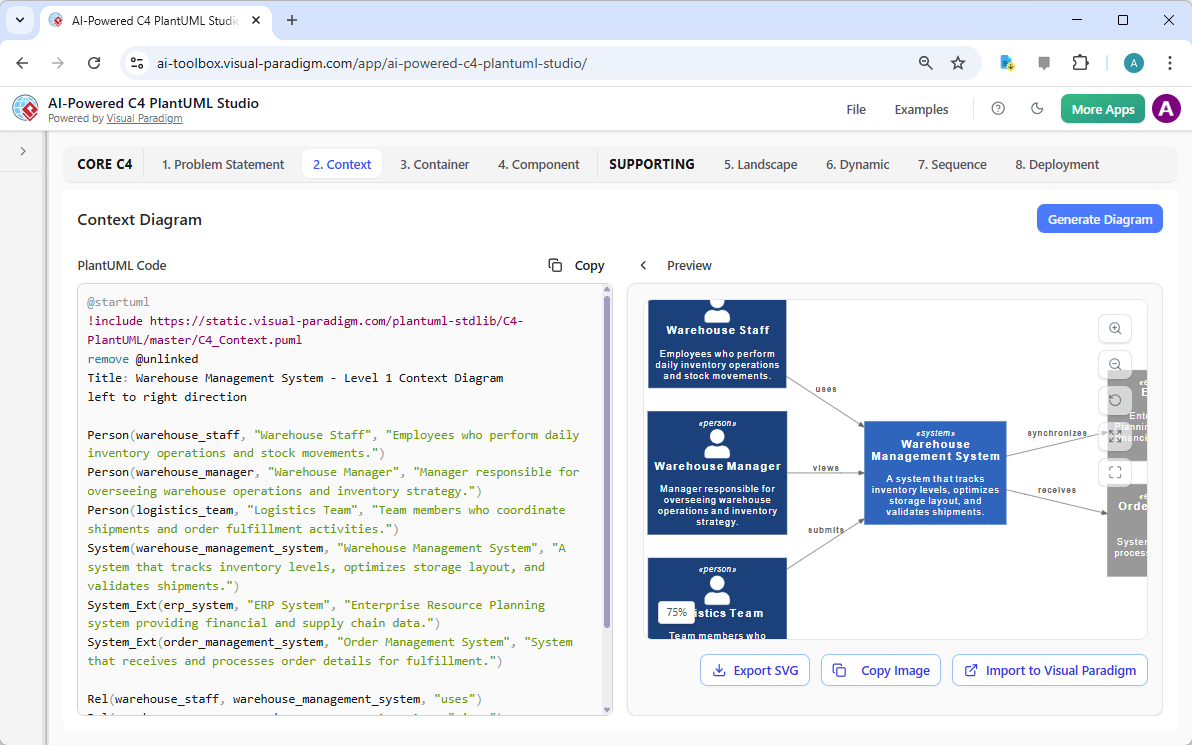Reset the diagram preview rotation
Viewport: 1192px width, 745px height.
coord(1114,400)
